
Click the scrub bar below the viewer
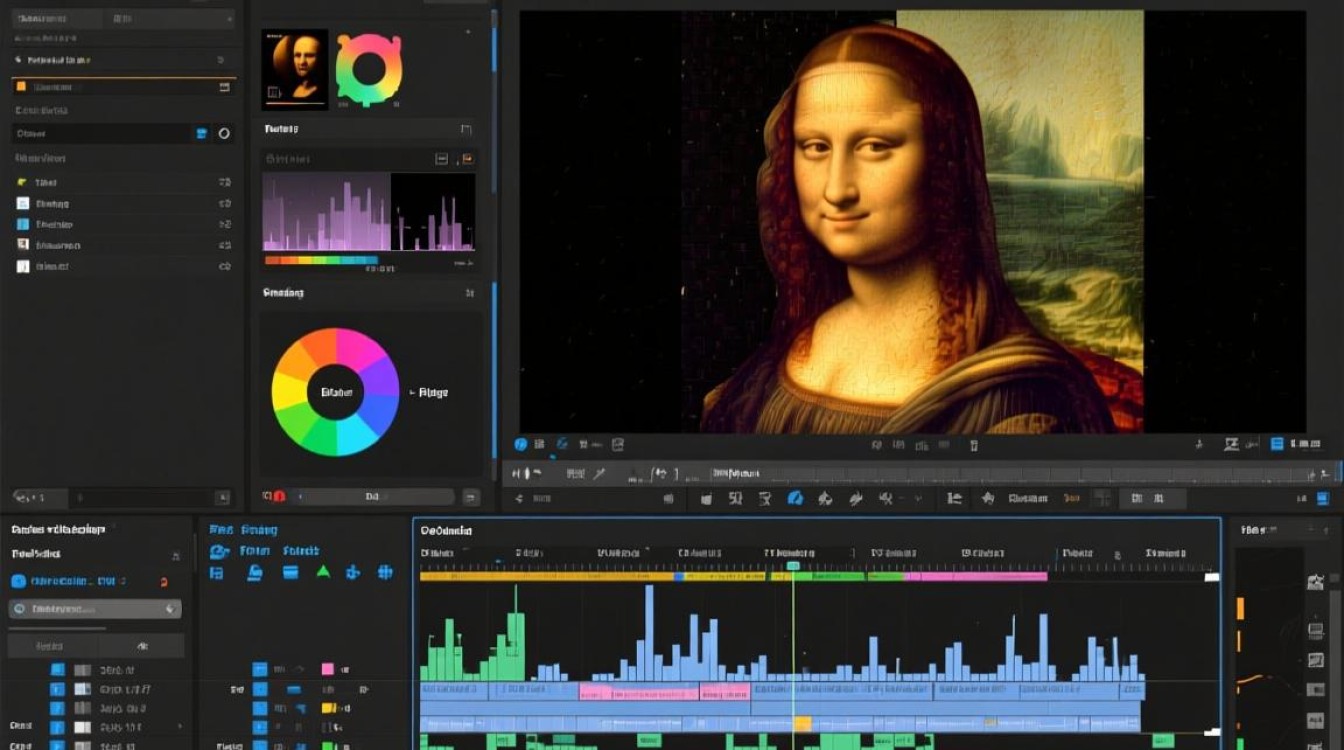920,473
